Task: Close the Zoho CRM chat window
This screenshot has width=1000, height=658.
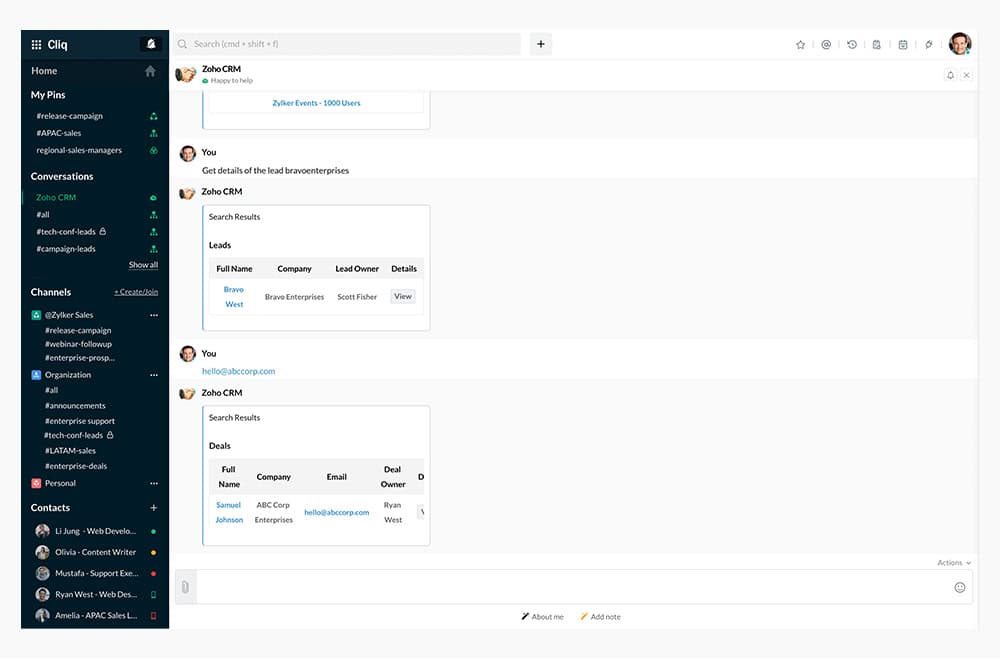Action: tap(966, 75)
